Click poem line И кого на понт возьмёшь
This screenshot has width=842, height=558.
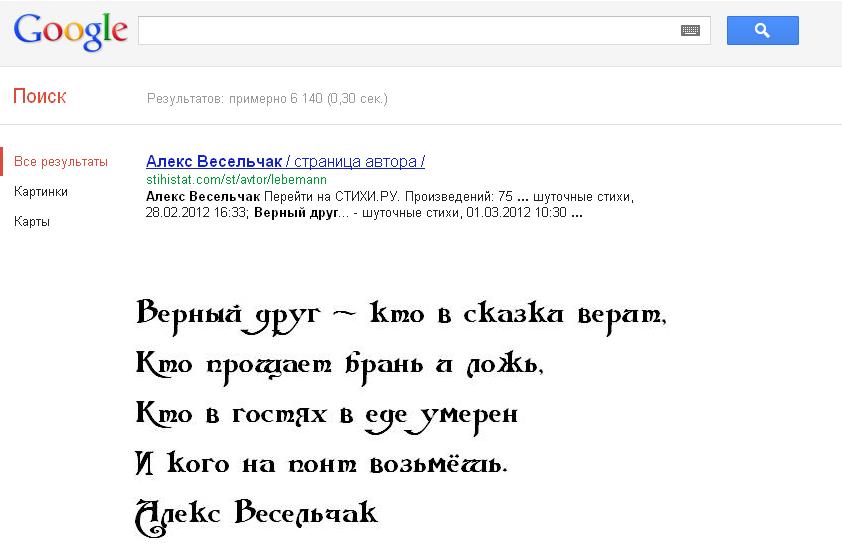321,464
